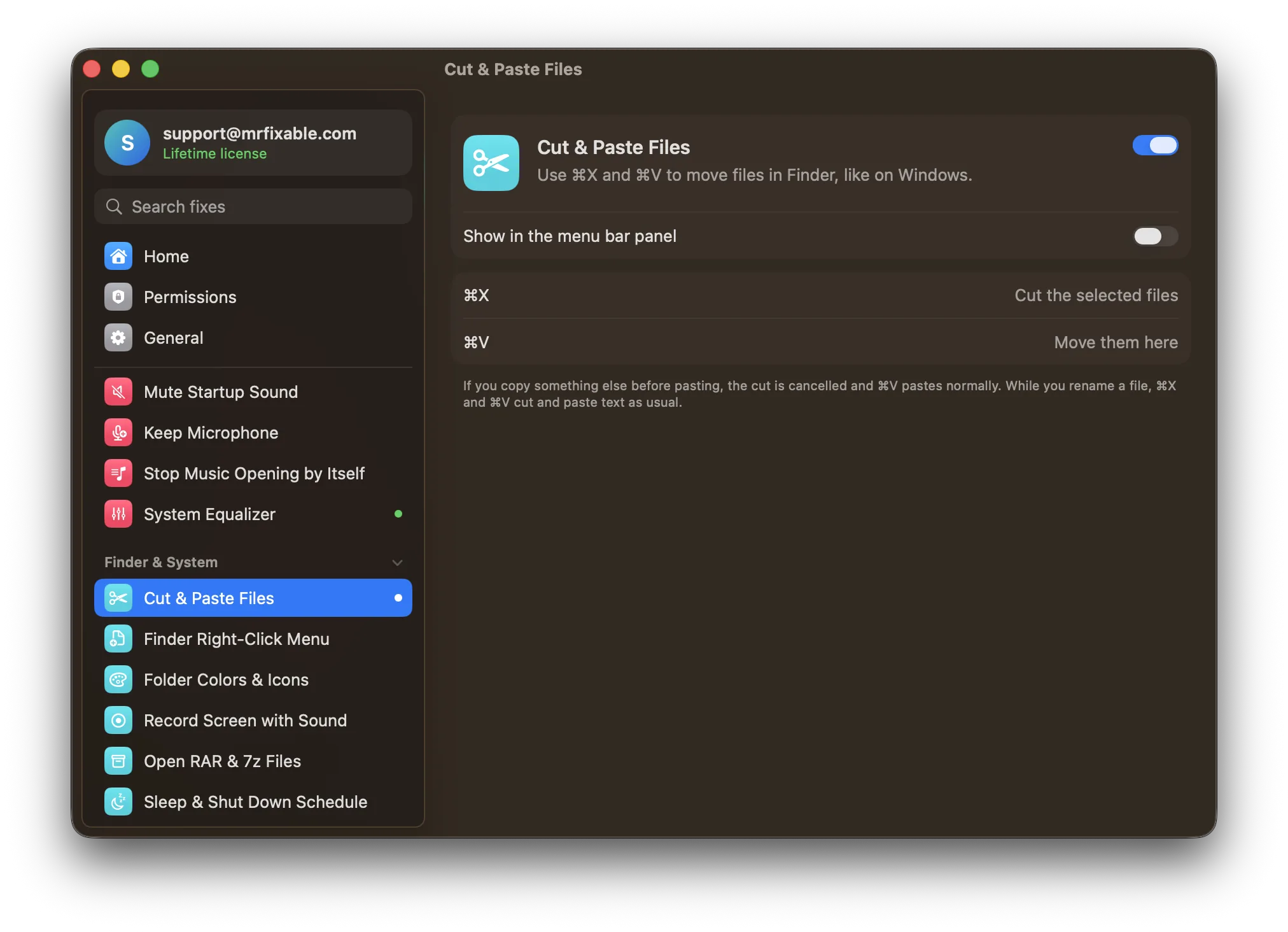Open Open RAR & 7z Files label
The height and width of the screenshot is (932, 1288).
coord(222,761)
